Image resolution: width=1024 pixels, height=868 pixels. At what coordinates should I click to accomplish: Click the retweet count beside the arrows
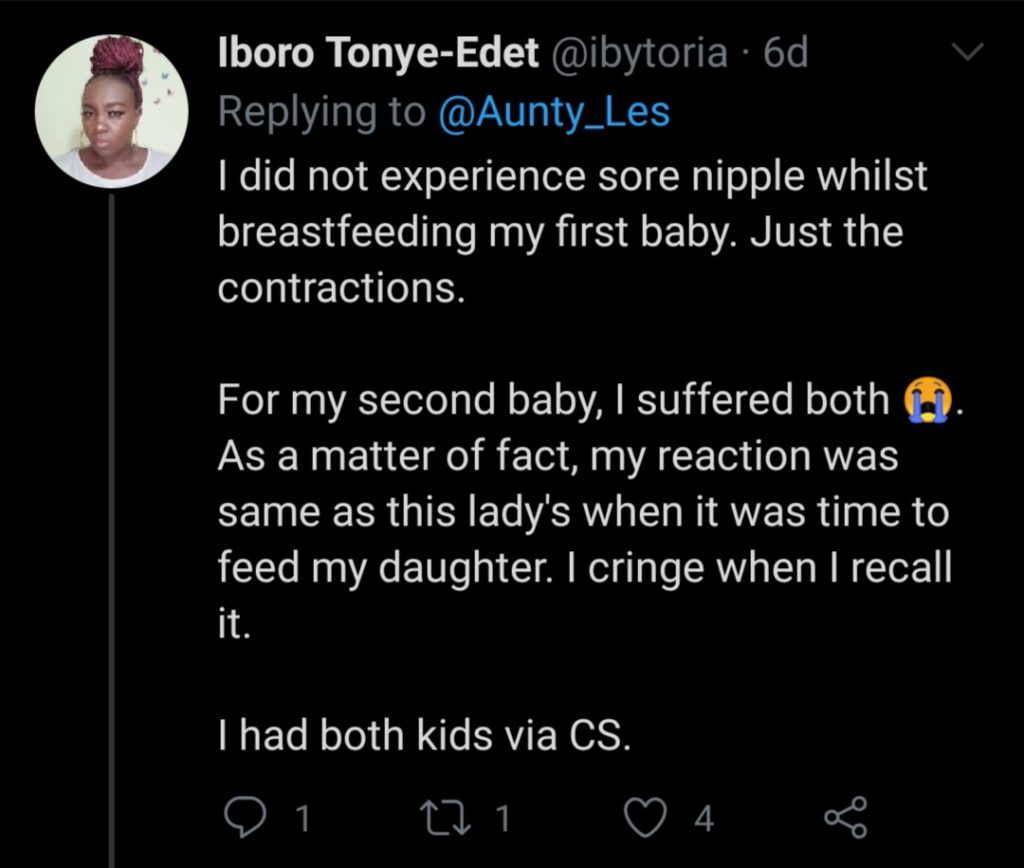502,820
